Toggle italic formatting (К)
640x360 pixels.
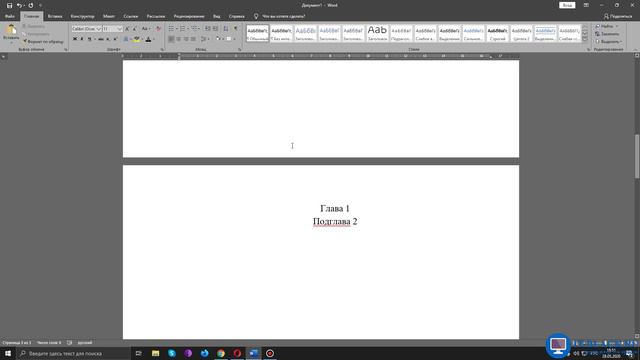[x=82, y=39]
